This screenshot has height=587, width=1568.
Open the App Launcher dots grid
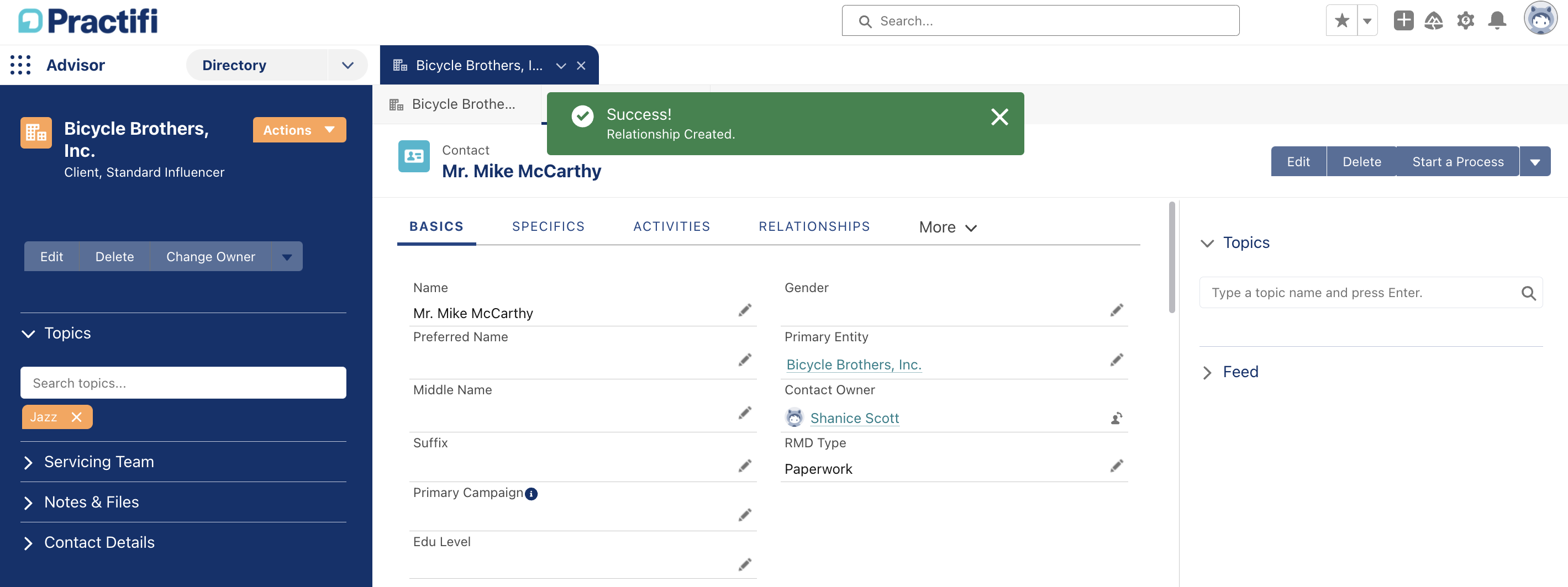(20, 65)
